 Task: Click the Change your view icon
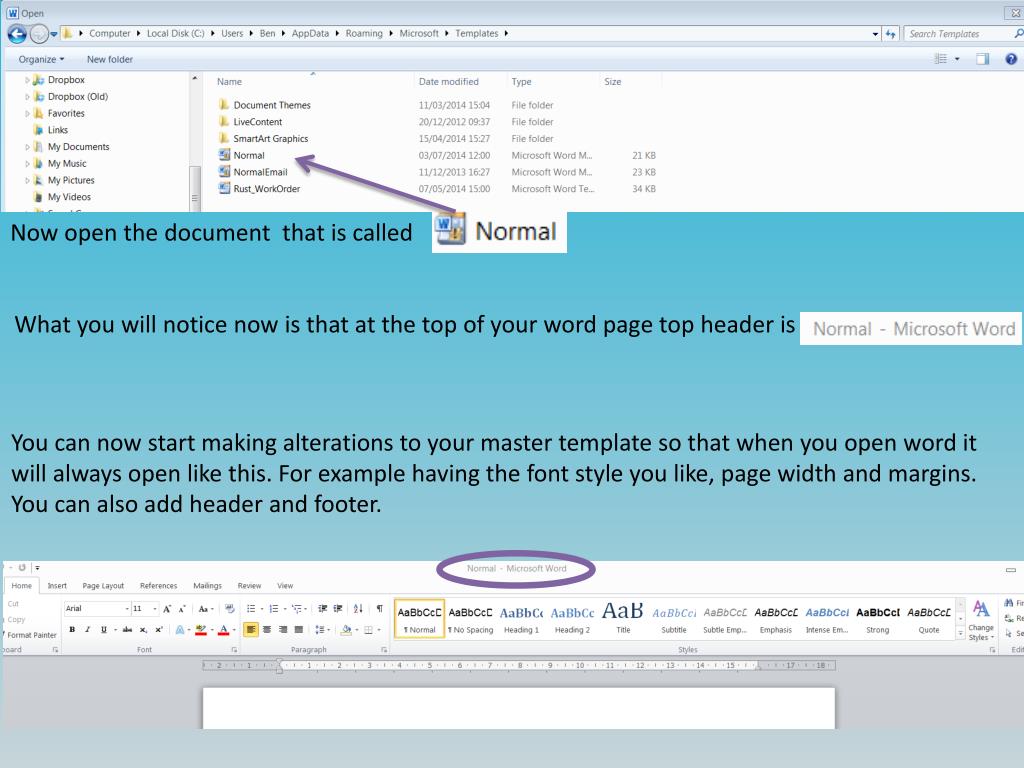940,59
